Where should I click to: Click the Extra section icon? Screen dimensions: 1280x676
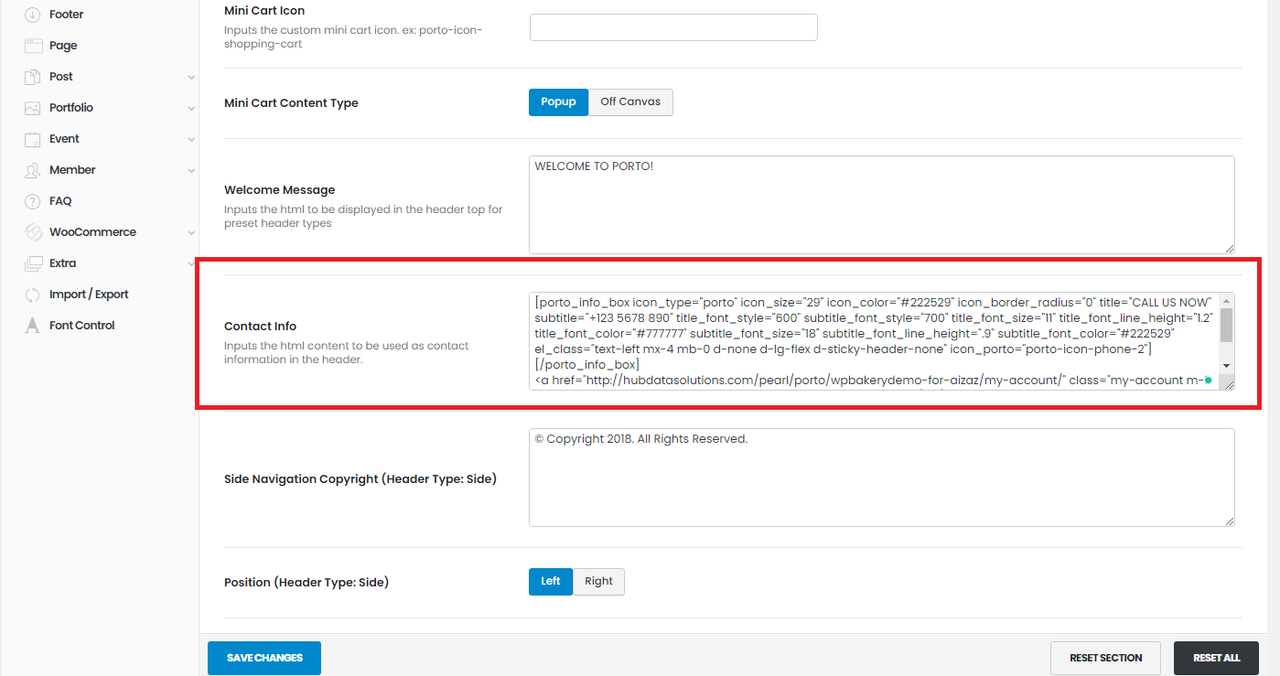(32, 263)
